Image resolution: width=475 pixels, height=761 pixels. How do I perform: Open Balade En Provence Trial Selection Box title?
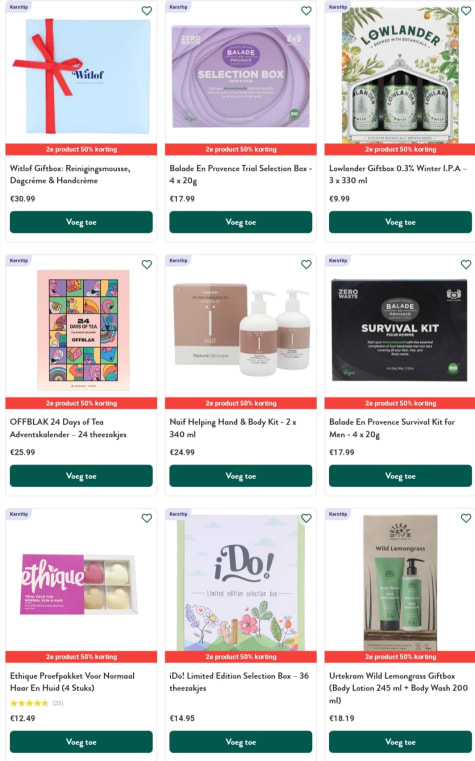(240, 174)
